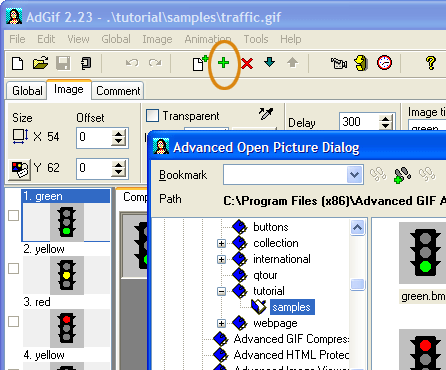The width and height of the screenshot is (446, 370).
Task: Select the webpage folder in tree
Action: pos(275,323)
